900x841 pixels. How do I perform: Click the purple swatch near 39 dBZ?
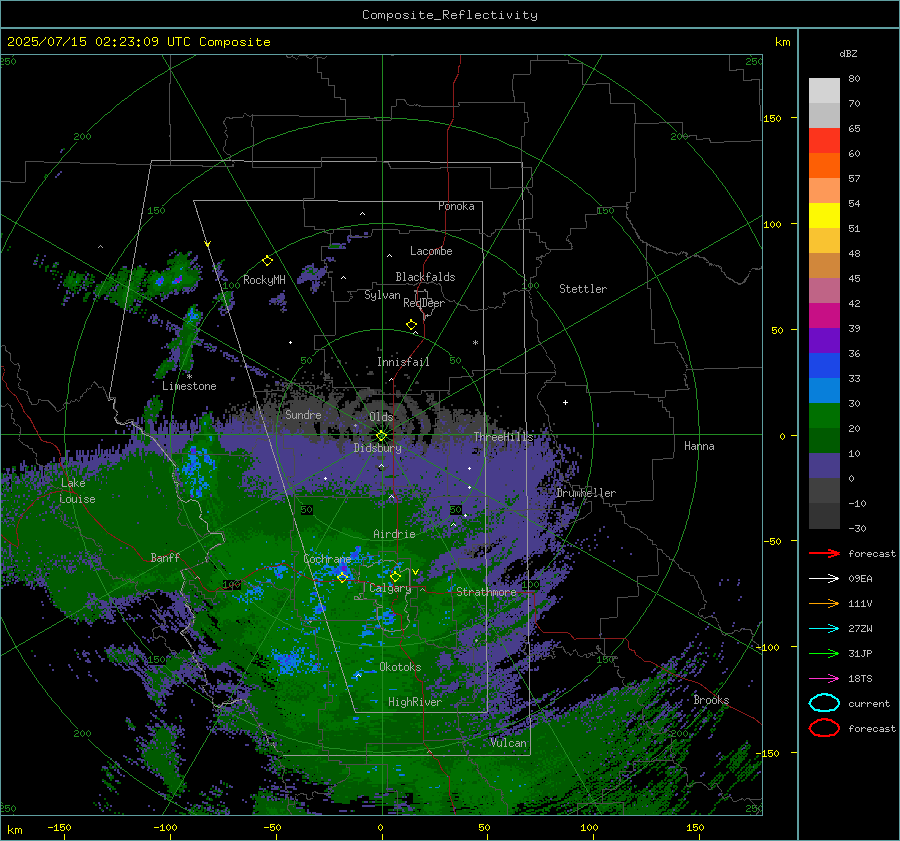coord(824,341)
